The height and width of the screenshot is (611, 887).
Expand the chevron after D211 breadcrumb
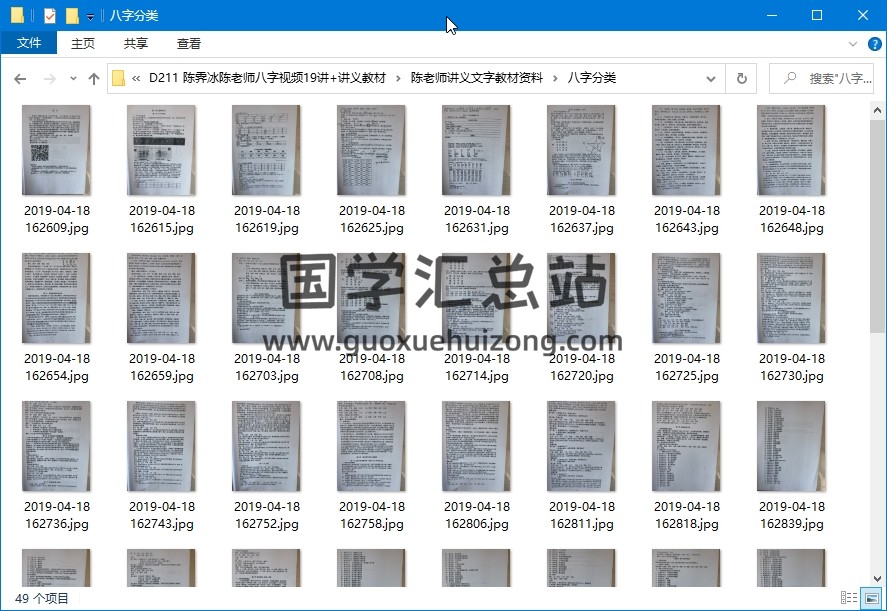(x=398, y=79)
